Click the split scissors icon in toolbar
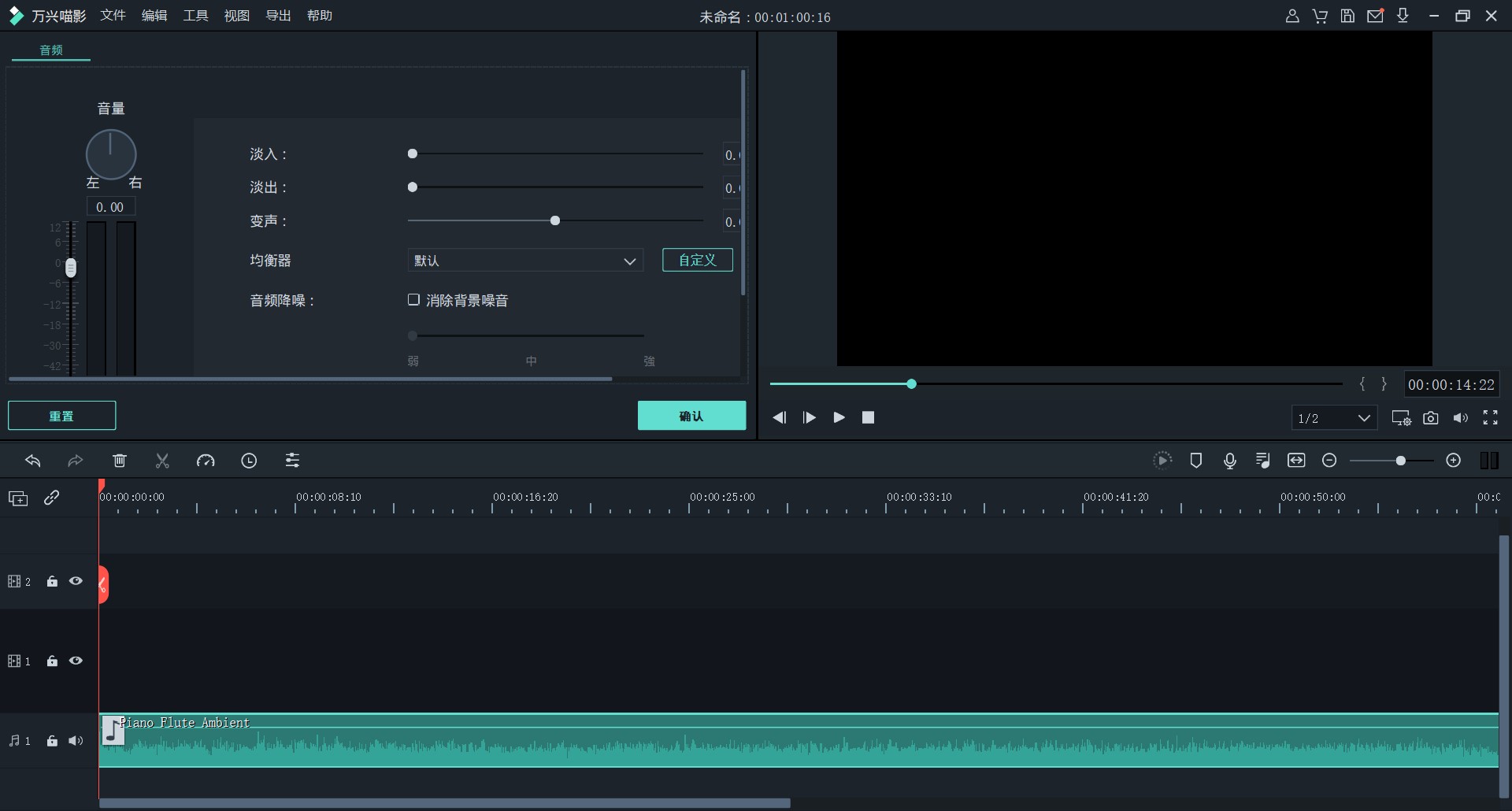The image size is (1512, 811). point(162,461)
